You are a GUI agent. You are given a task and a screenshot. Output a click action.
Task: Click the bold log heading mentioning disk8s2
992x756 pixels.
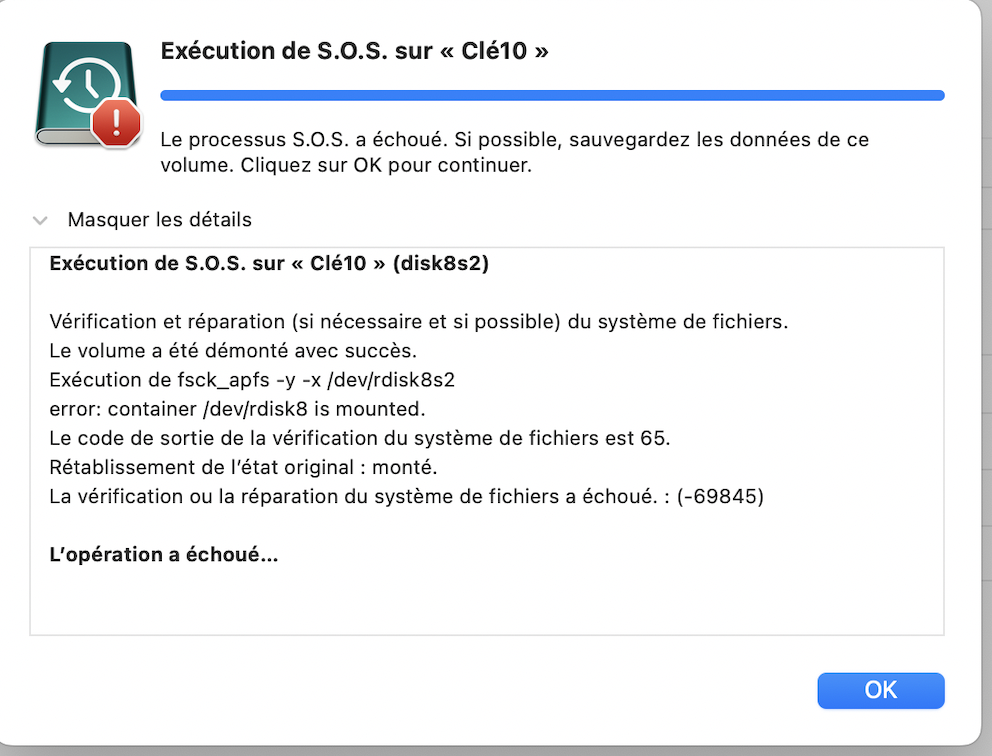pyautogui.click(x=269, y=263)
